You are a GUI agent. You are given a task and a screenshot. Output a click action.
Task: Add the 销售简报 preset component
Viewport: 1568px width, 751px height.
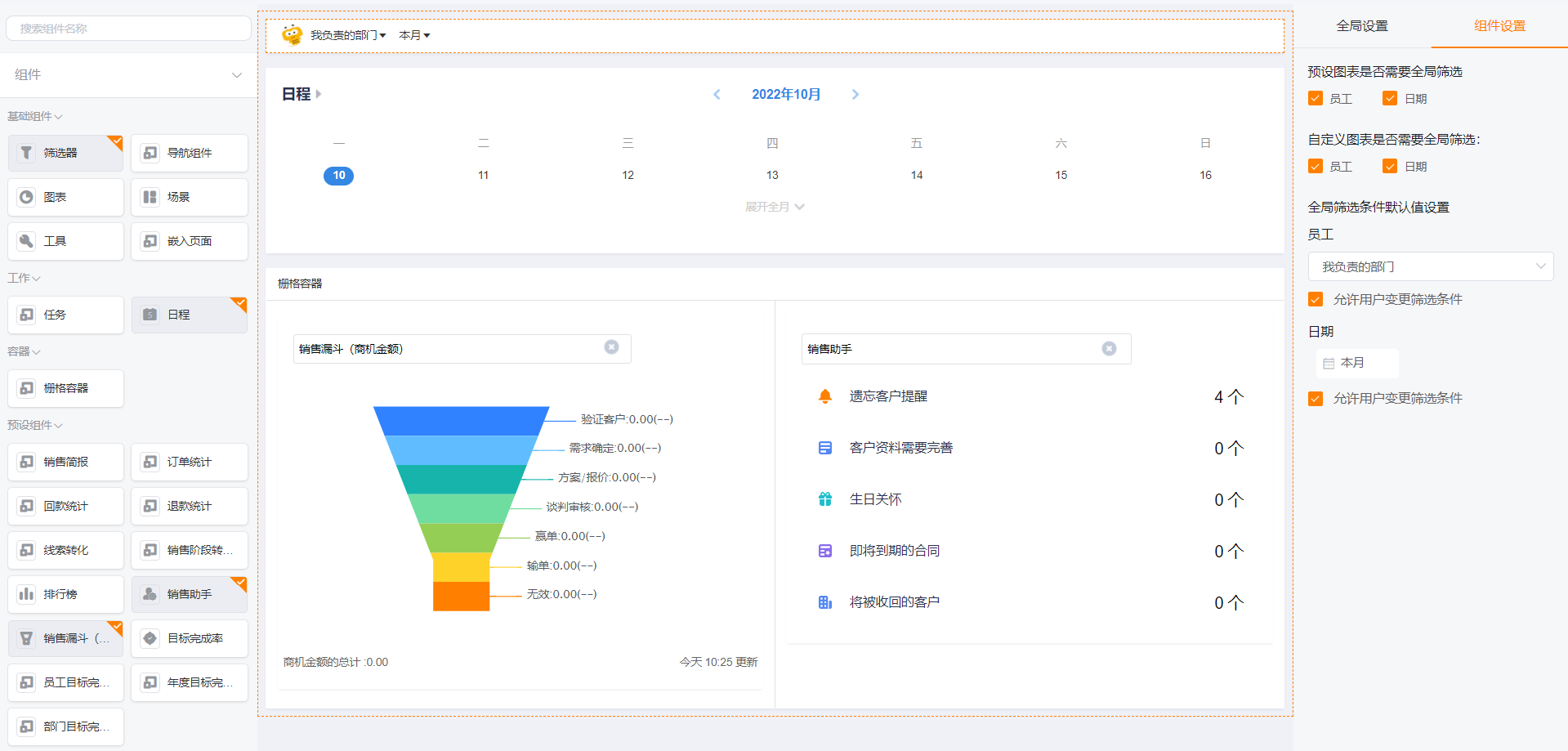pos(65,462)
